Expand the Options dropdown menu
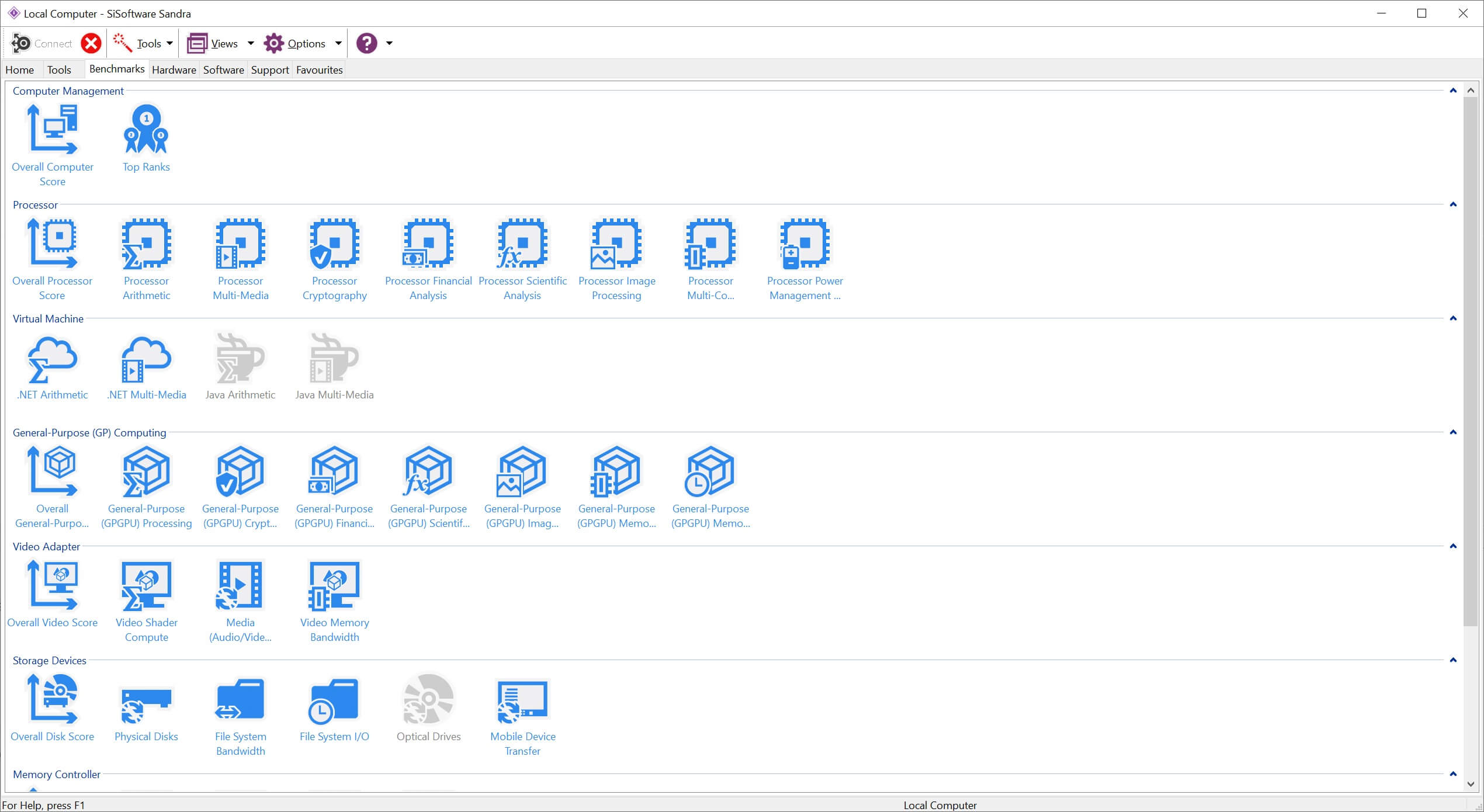1484x812 pixels. (x=338, y=43)
